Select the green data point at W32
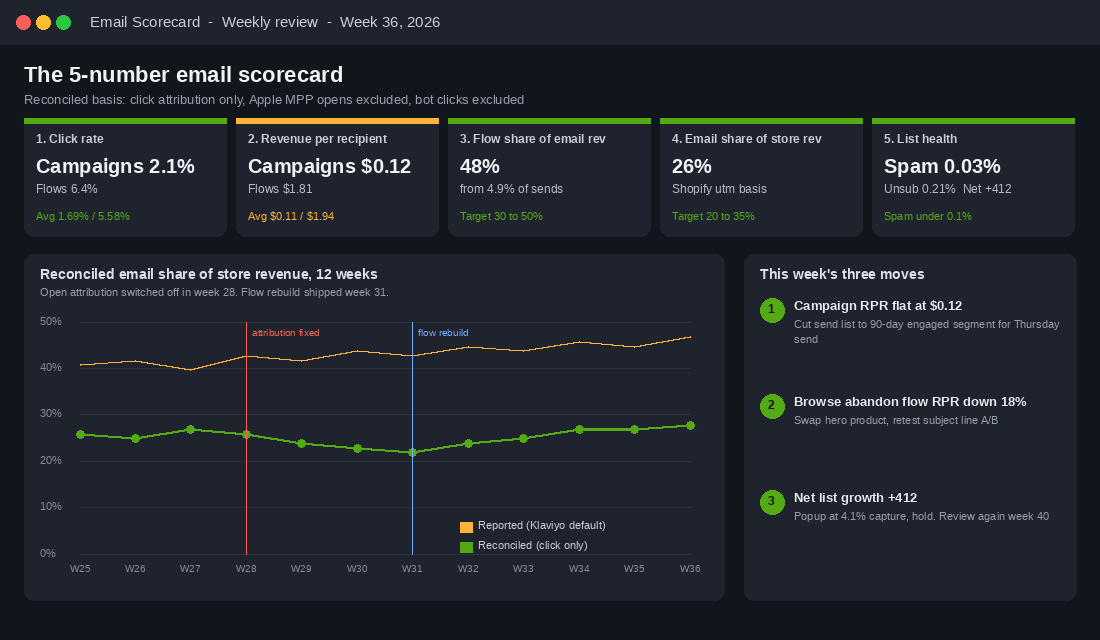Viewport: 1100px width, 640px height. pyautogui.click(x=468, y=444)
